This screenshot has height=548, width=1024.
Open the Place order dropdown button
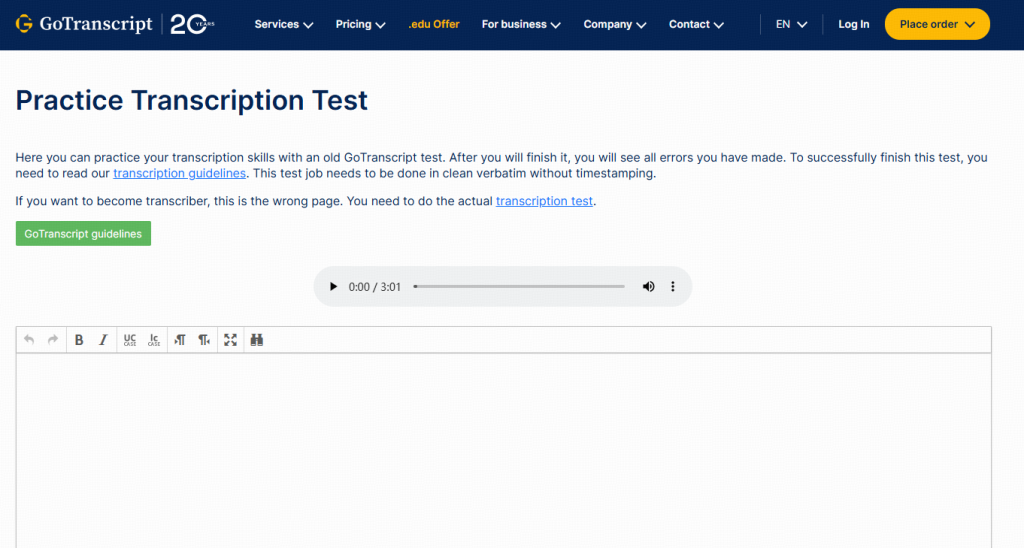[937, 24]
